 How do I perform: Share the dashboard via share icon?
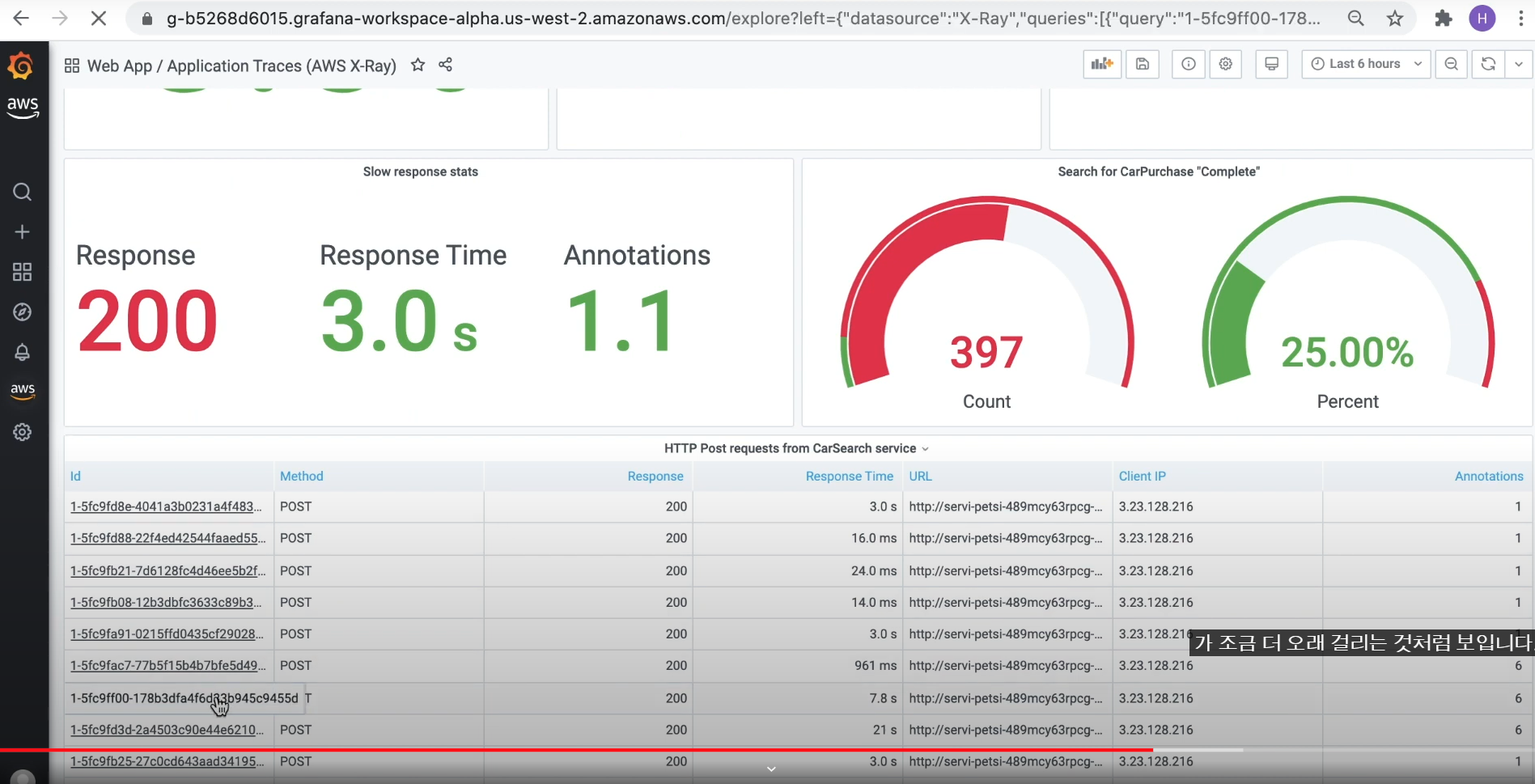[x=445, y=65]
